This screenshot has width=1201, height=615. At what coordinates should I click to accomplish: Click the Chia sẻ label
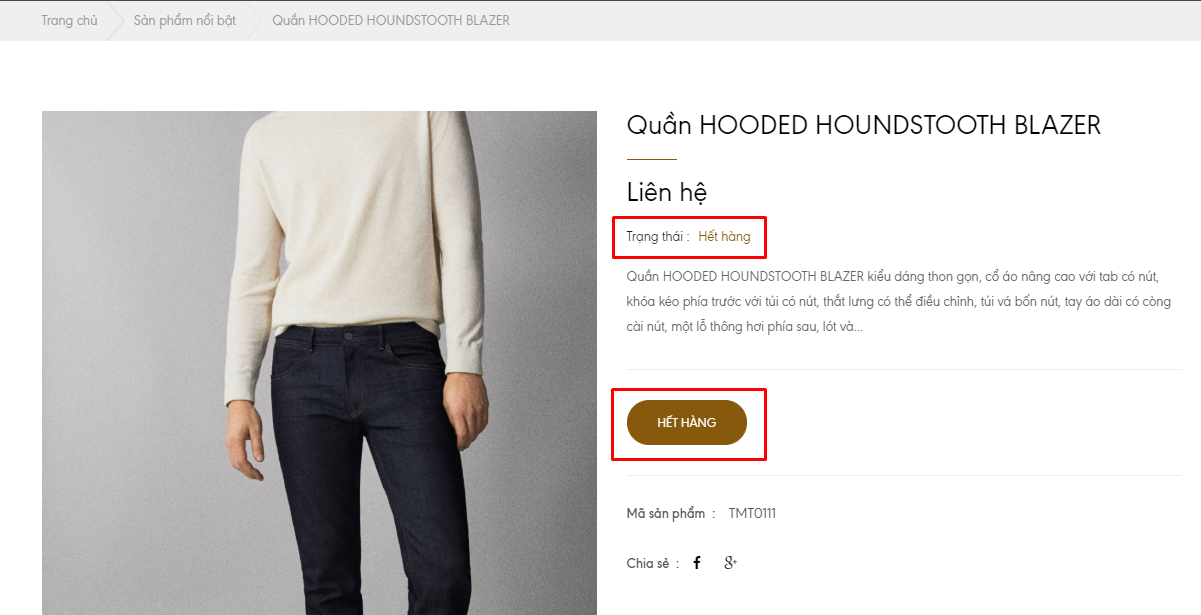653,563
